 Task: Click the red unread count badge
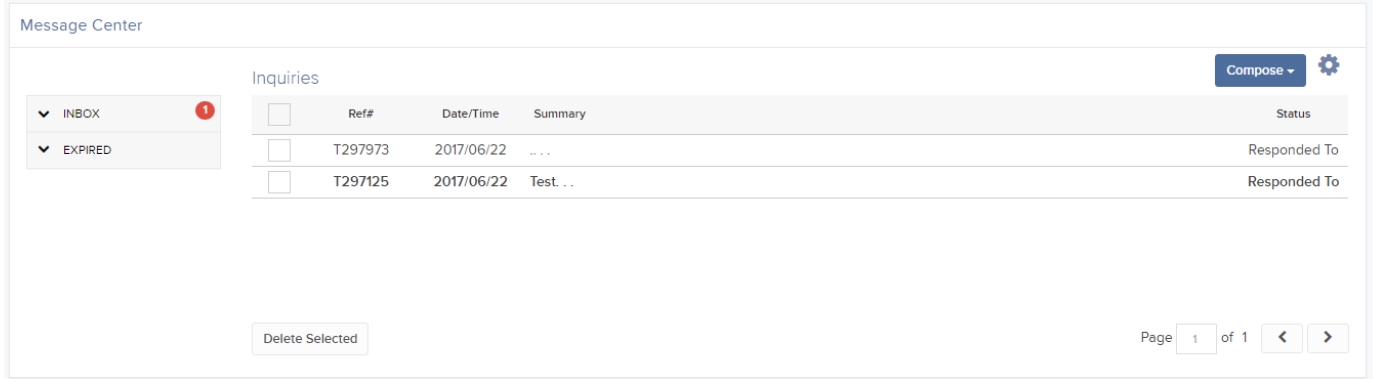click(x=205, y=109)
